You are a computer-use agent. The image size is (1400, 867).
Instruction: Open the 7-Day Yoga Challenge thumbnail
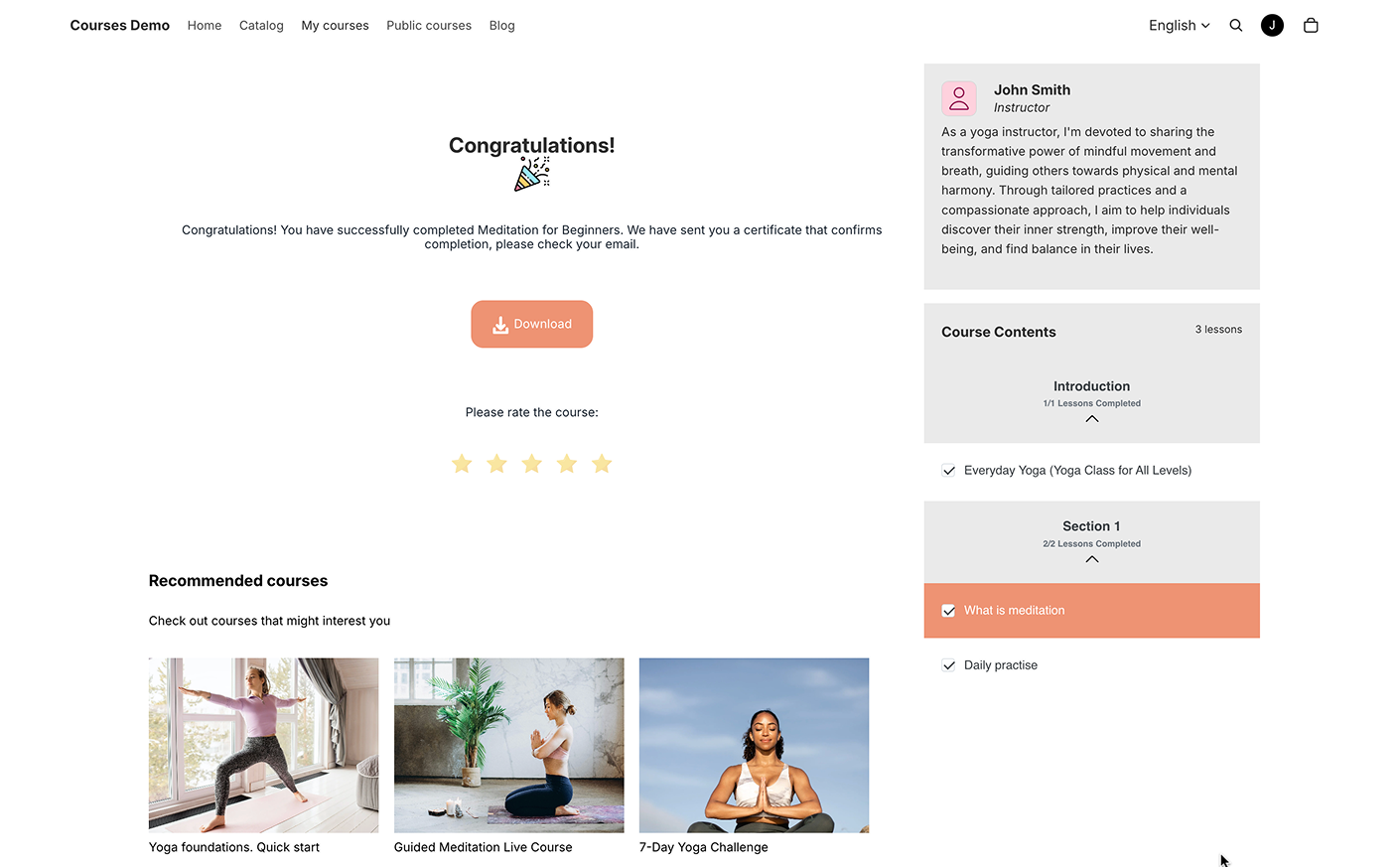tap(754, 745)
